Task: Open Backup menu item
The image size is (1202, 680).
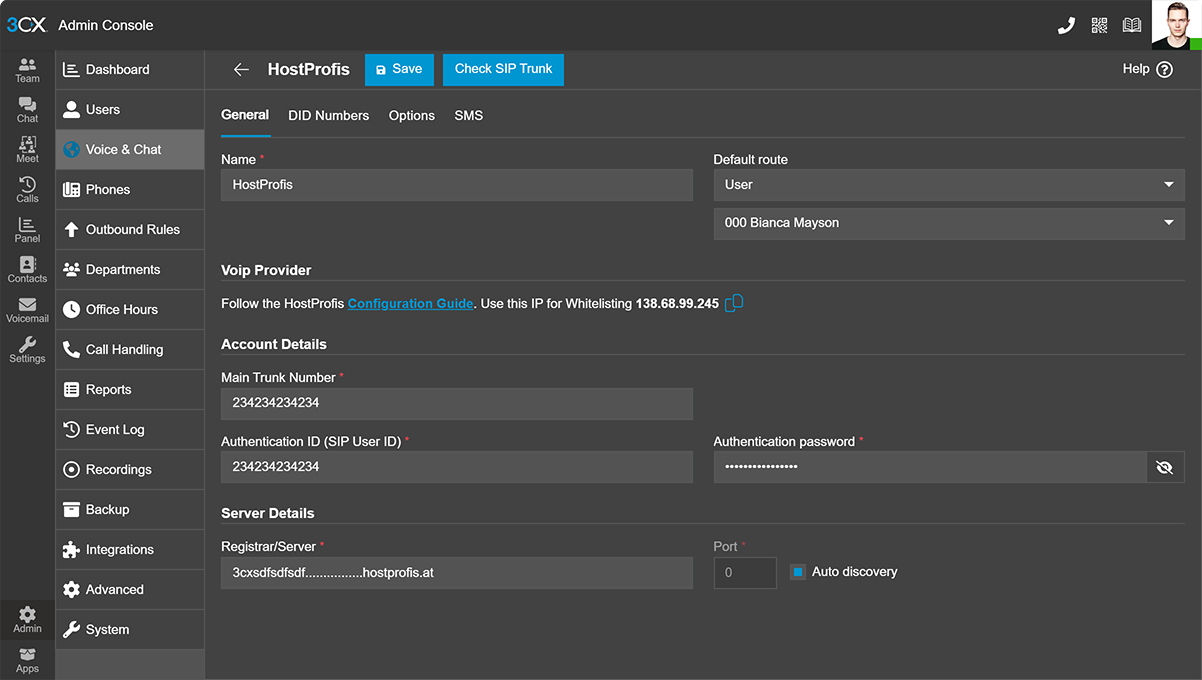Action: click(130, 510)
